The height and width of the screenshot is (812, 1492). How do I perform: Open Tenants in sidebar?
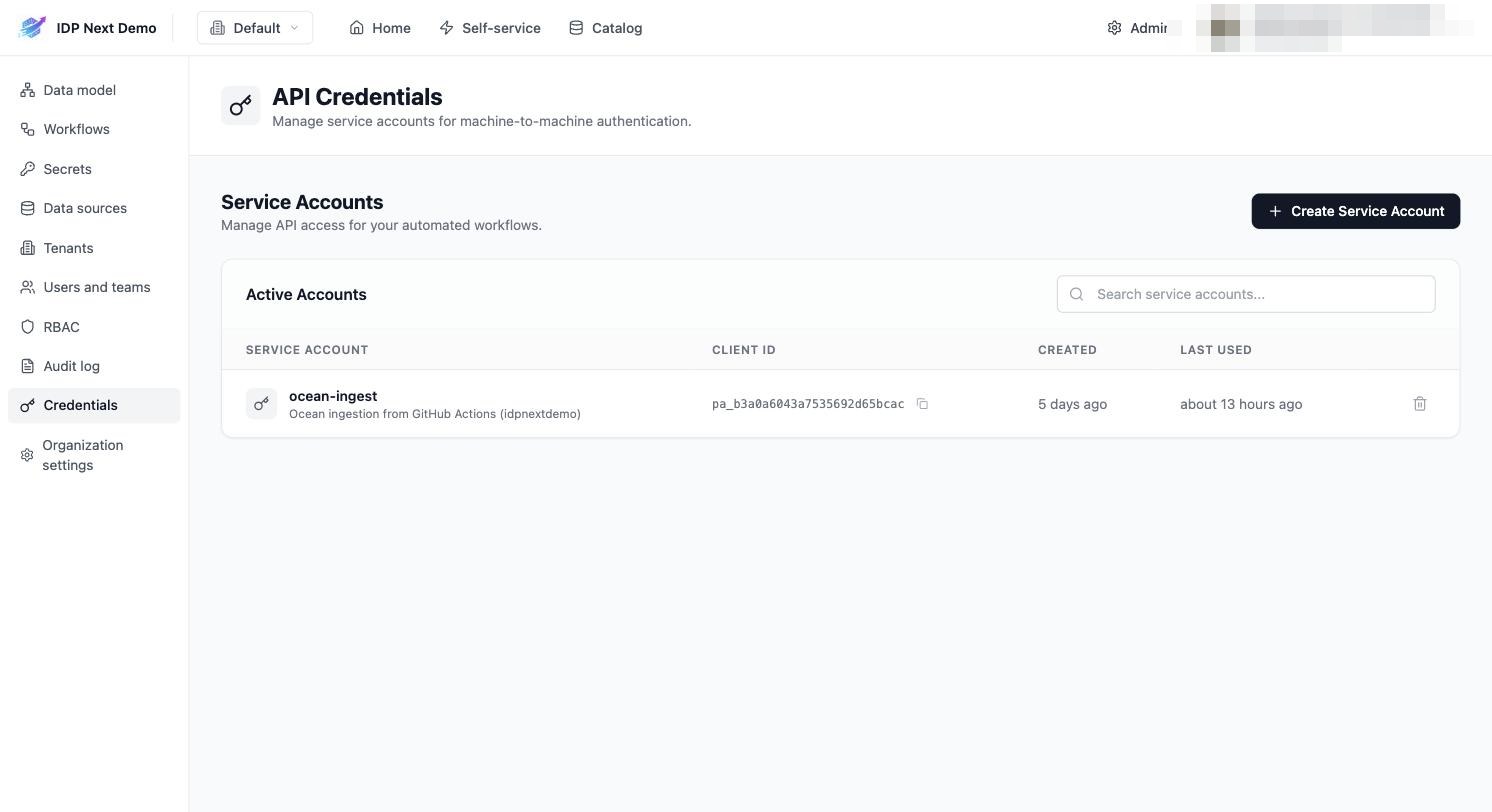click(94, 248)
